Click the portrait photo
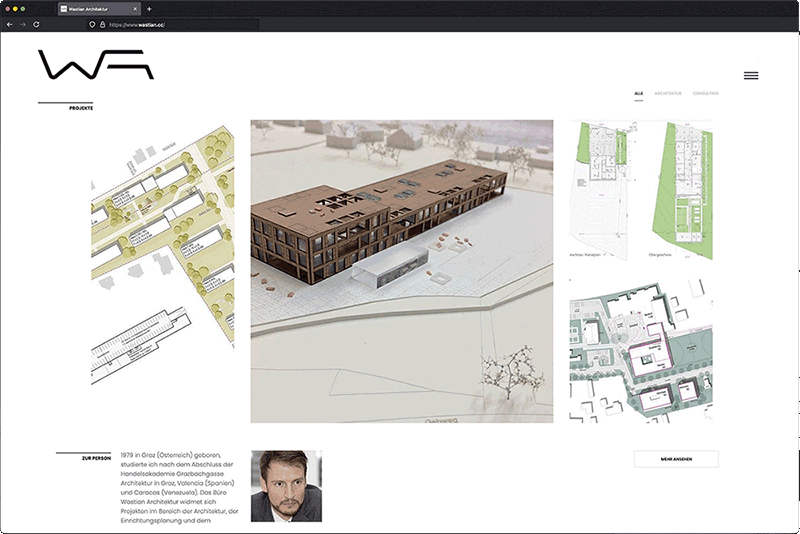Screen dimensions: 800x534 pos(286,486)
